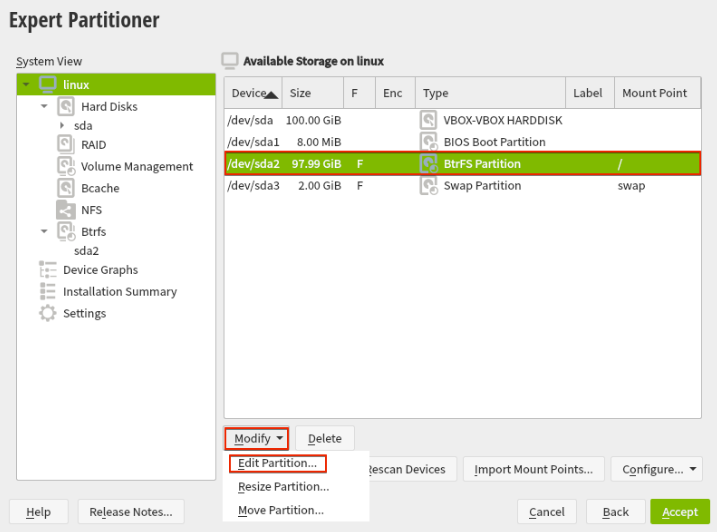Viewport: 717px width, 532px height.
Task: Click the Mount Point column header
Action: [x=658, y=93]
